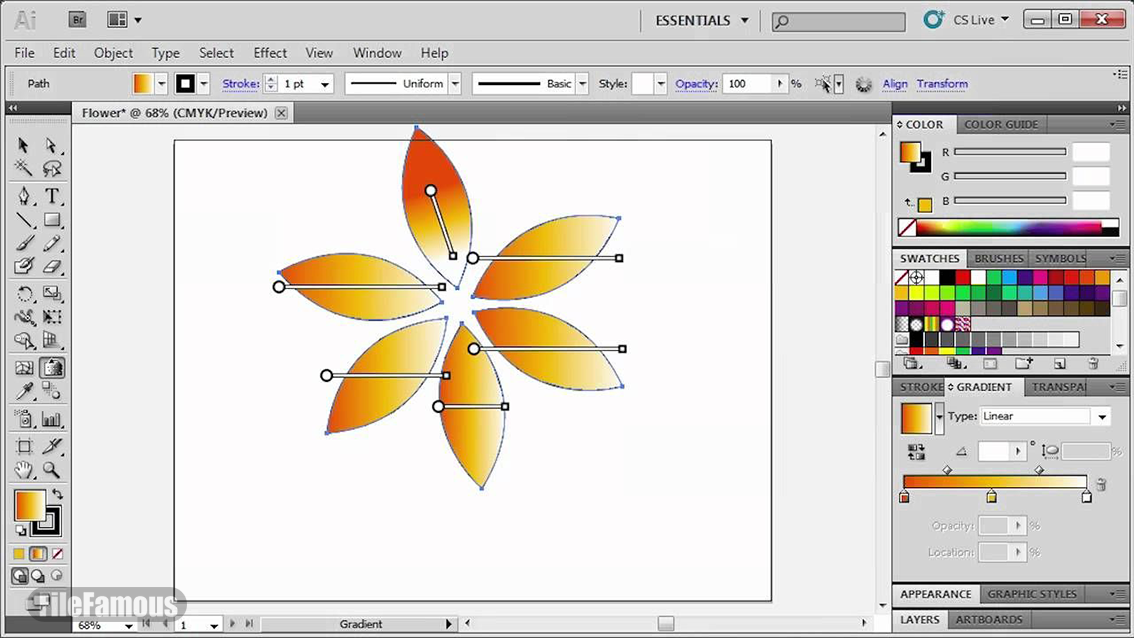The height and width of the screenshot is (638, 1134).
Task: Switch to the GRAPHIC STYLES tab
Action: (1032, 594)
